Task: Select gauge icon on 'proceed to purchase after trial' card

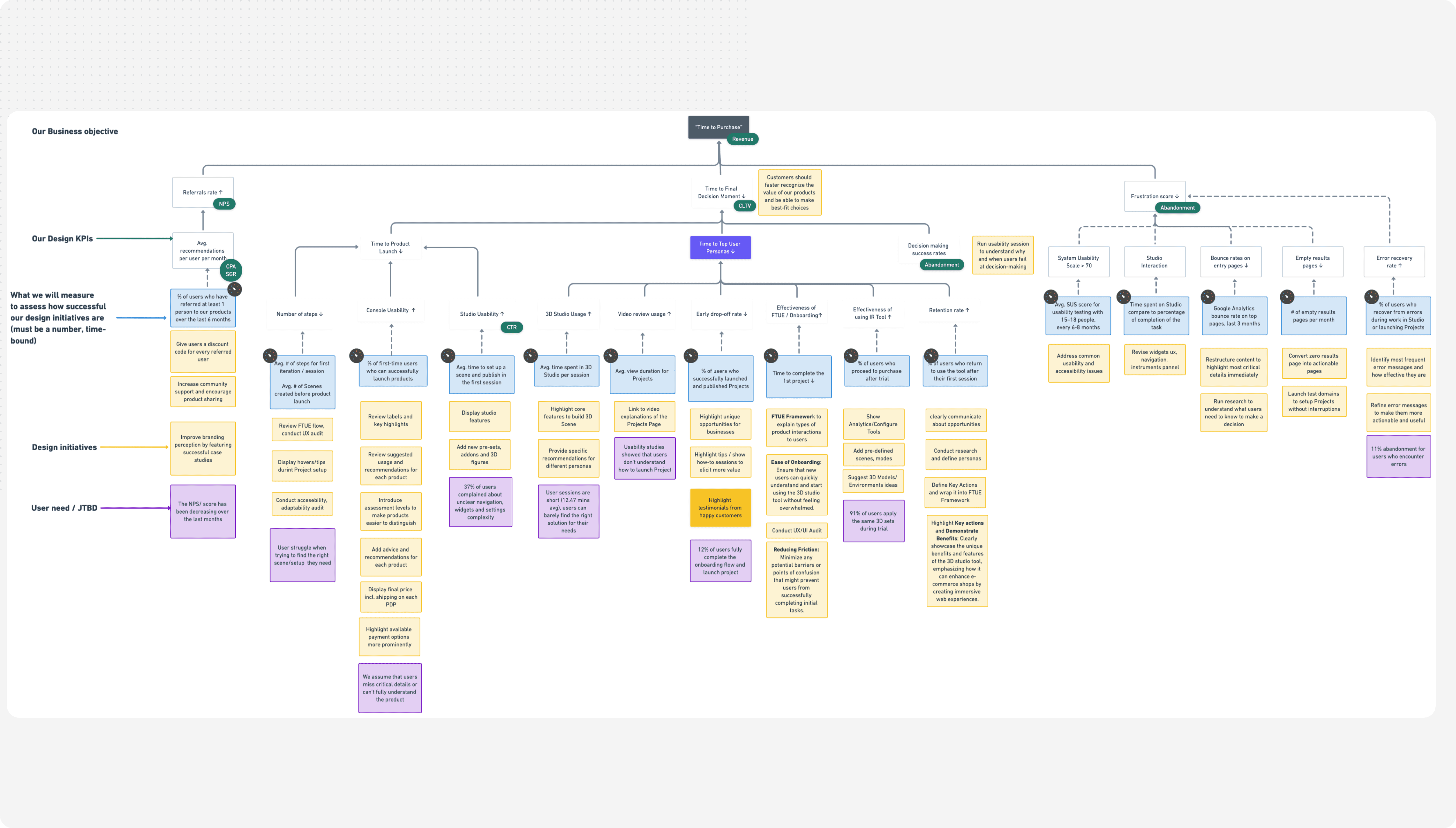Action: coord(851,356)
